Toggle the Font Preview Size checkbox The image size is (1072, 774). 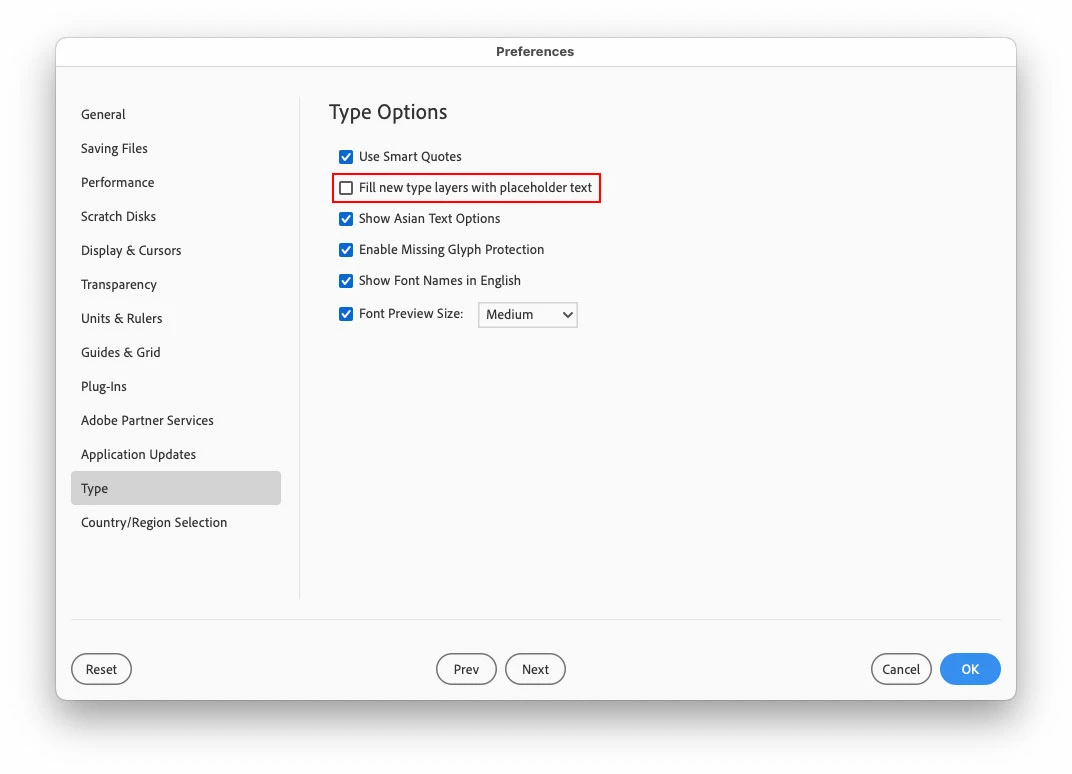(346, 314)
